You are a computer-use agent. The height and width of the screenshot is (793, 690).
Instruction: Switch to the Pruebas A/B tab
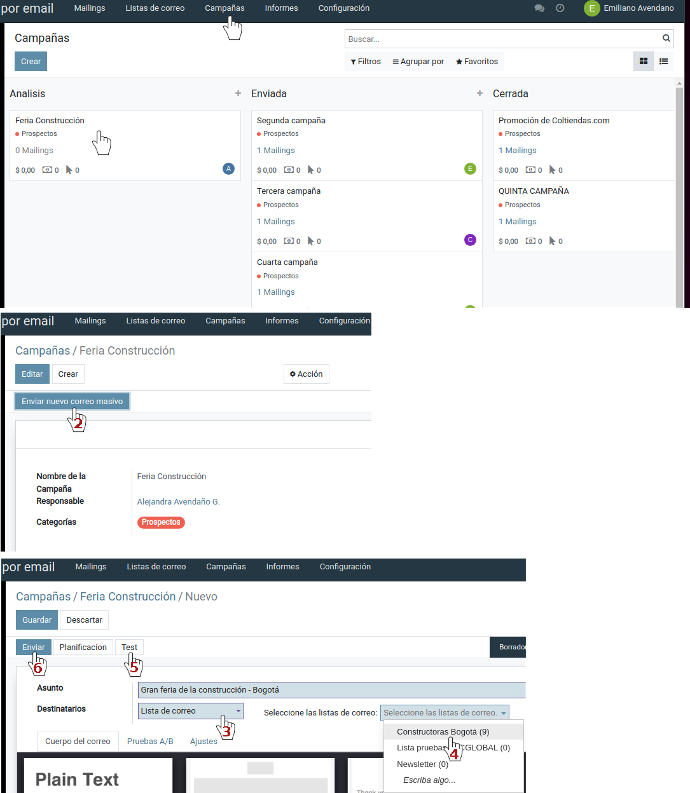(x=150, y=741)
